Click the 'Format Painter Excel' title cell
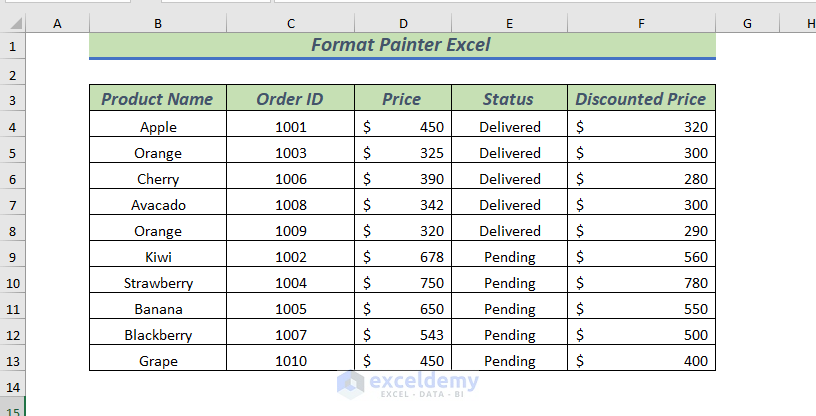This screenshot has width=816, height=416. [402, 45]
